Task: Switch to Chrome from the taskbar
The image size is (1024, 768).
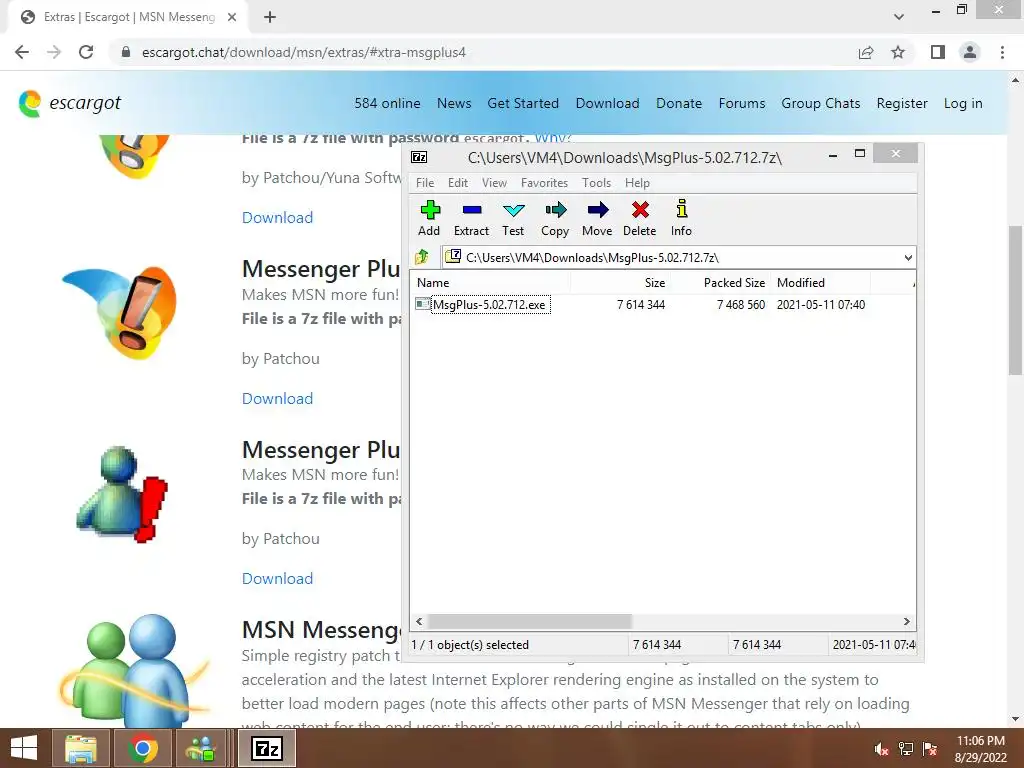Action: (x=142, y=748)
